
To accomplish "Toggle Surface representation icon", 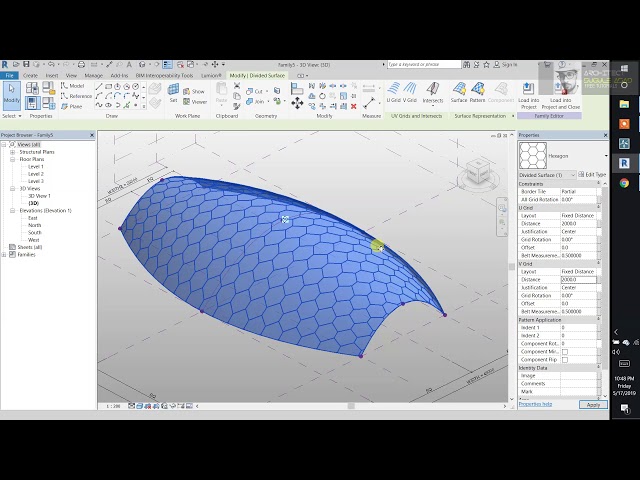I will [x=459, y=92].
